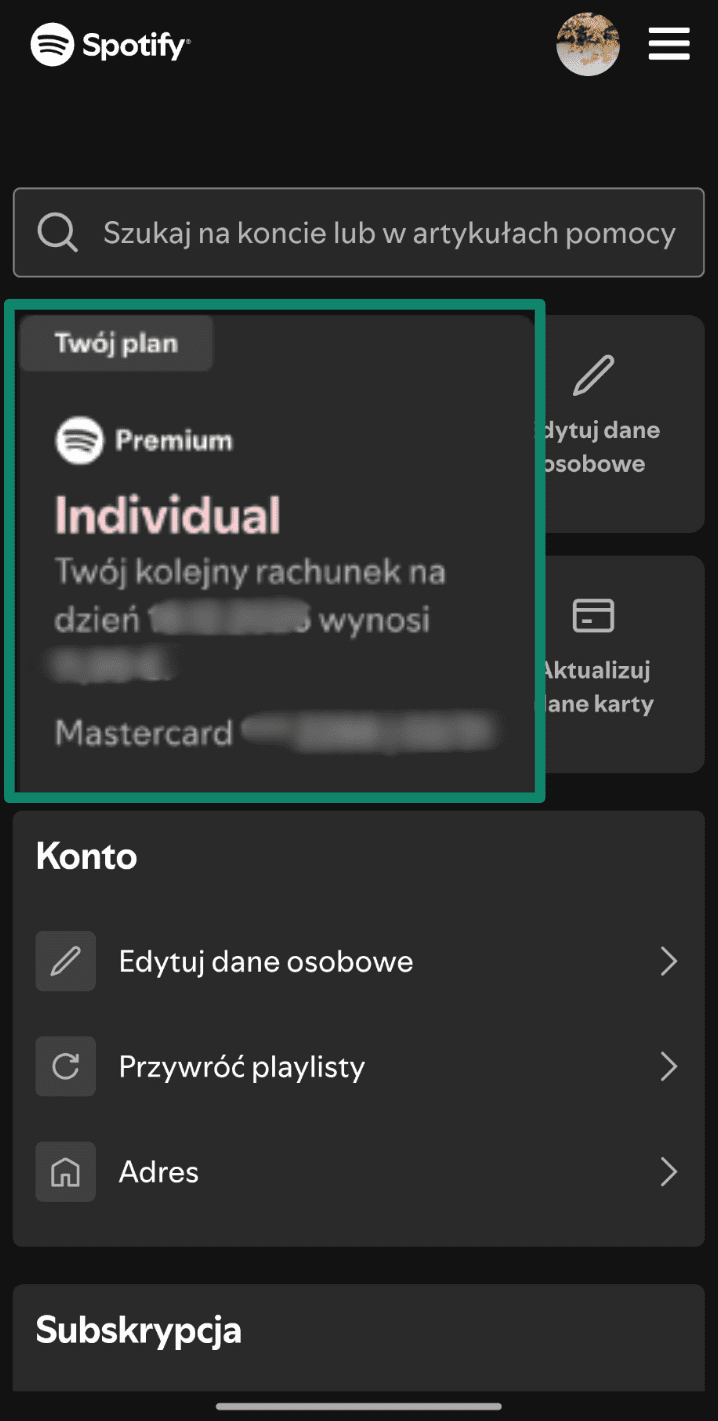
Task: Expand Edytuj dane osobowe chevron
Action: point(669,961)
